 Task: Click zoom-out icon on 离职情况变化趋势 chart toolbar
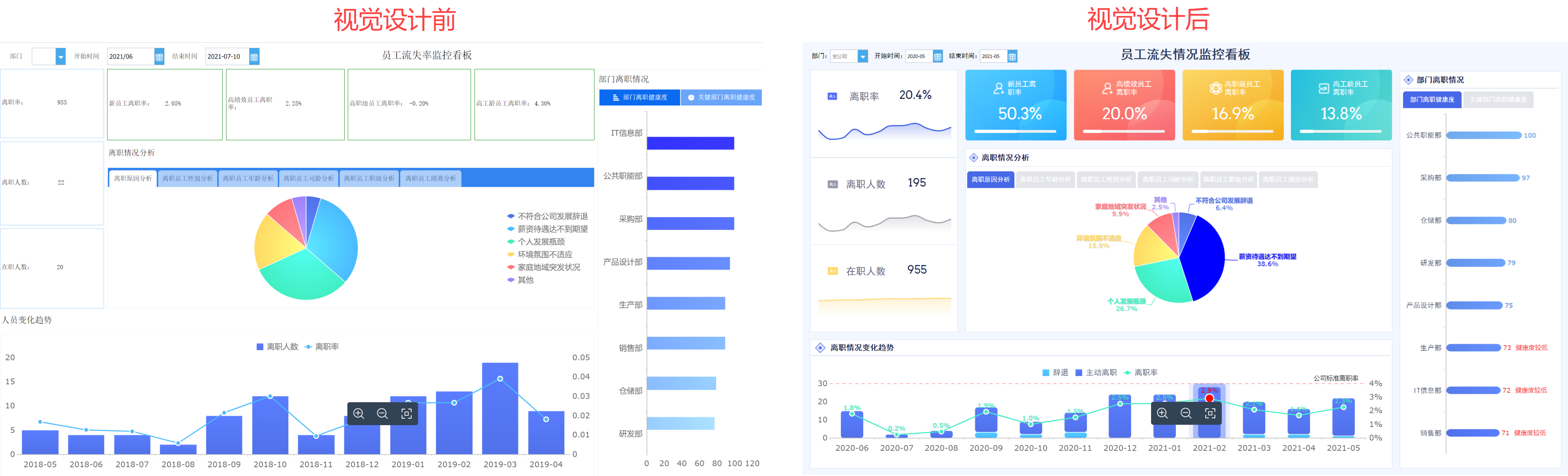[1186, 413]
